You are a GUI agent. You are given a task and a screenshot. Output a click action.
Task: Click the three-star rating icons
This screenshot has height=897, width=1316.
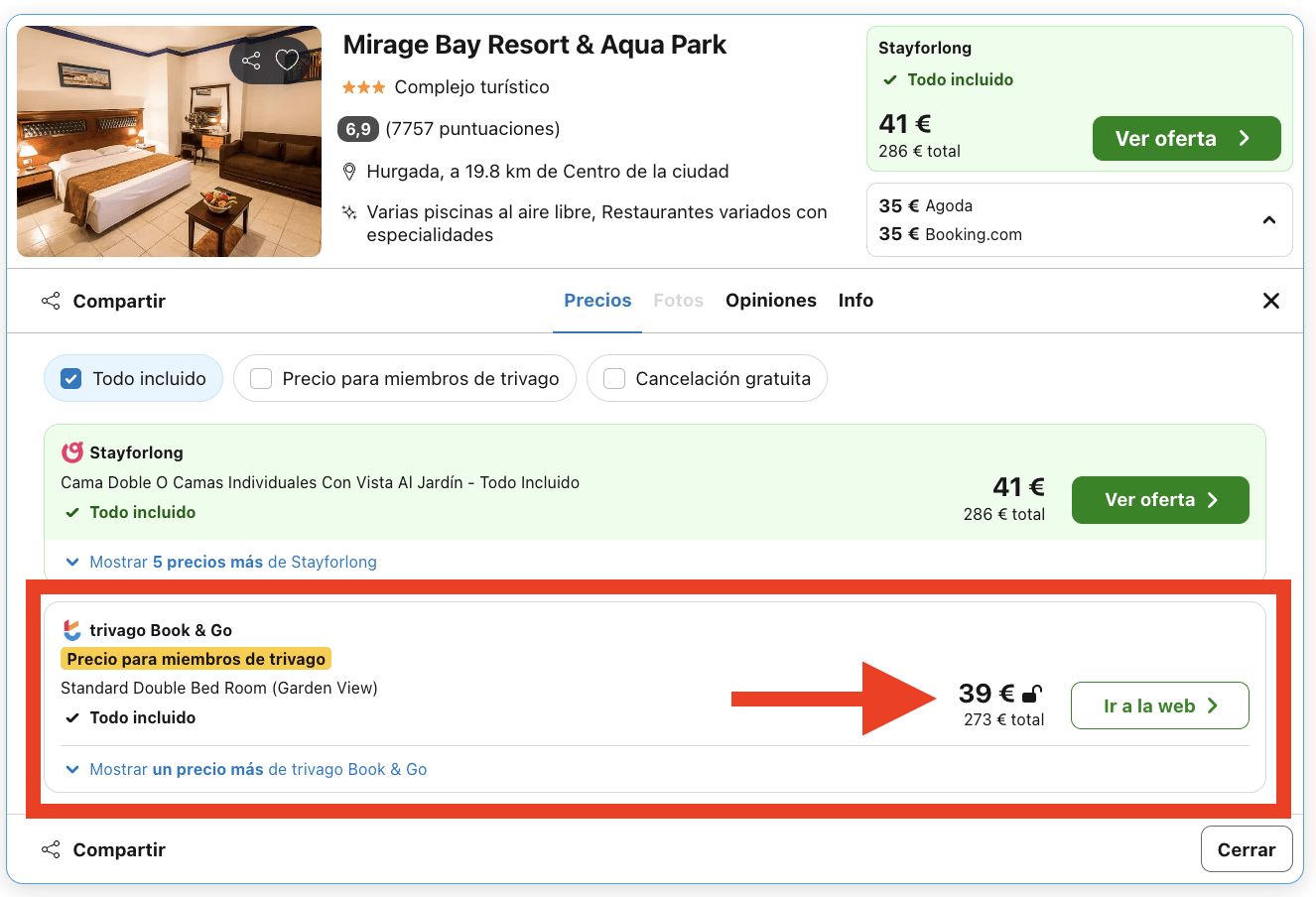[363, 87]
